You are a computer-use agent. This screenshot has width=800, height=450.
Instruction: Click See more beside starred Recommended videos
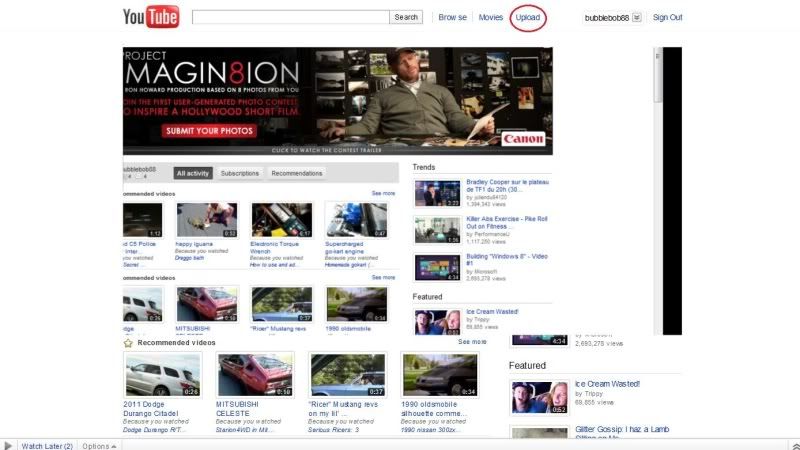(472, 341)
